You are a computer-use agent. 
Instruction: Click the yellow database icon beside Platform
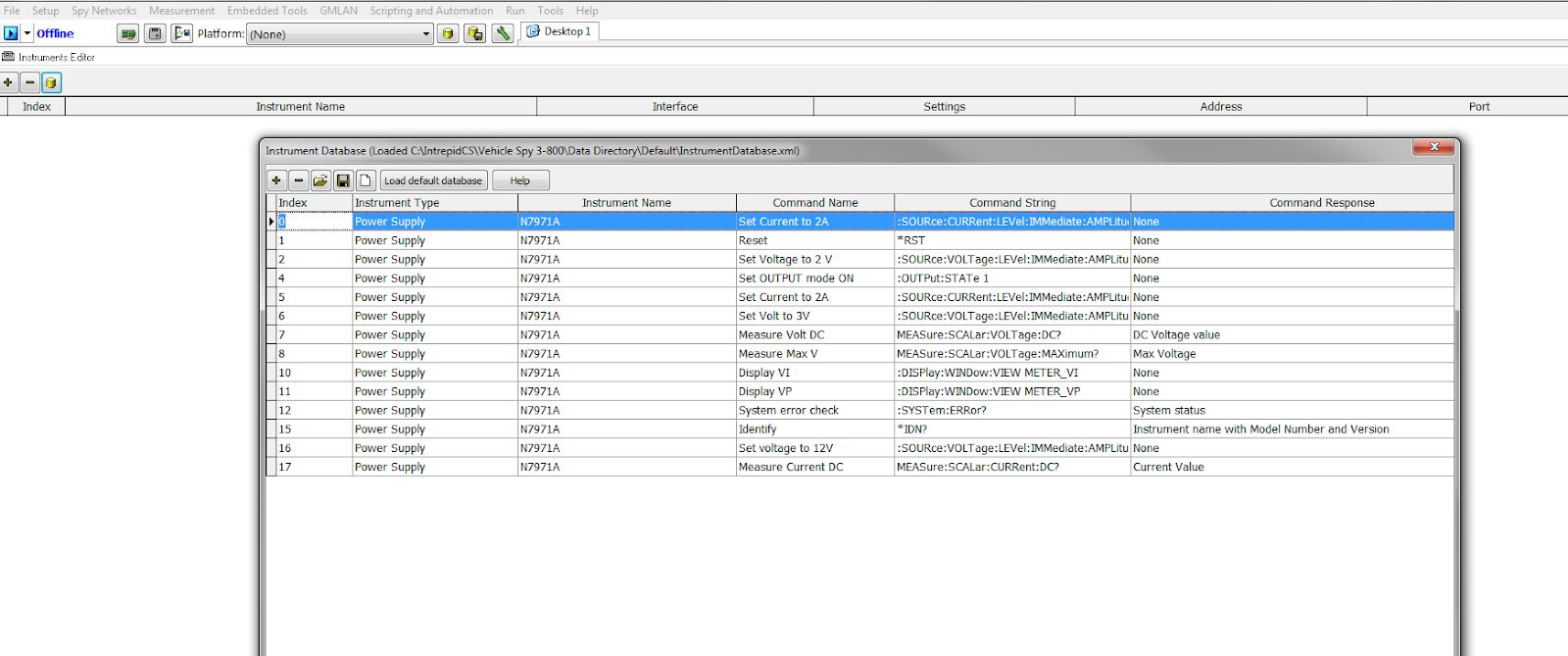(448, 33)
